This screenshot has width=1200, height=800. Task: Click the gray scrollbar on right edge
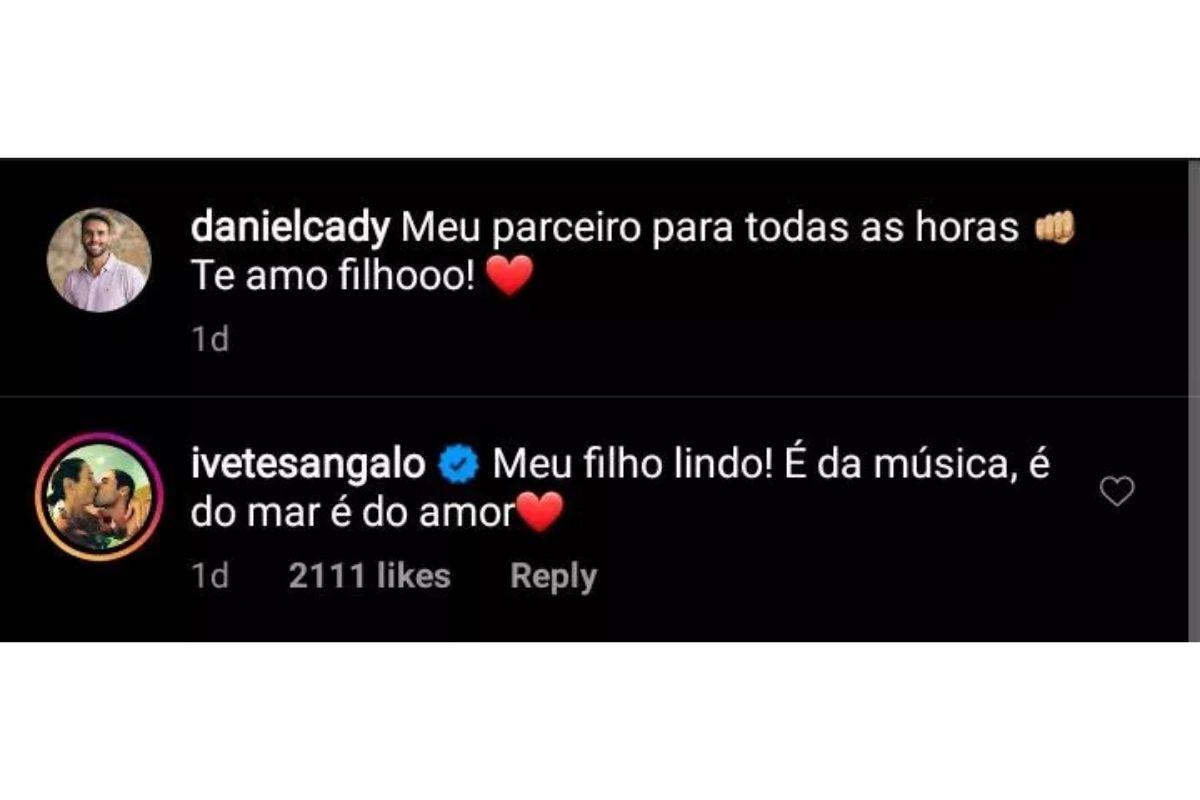tap(1194, 400)
